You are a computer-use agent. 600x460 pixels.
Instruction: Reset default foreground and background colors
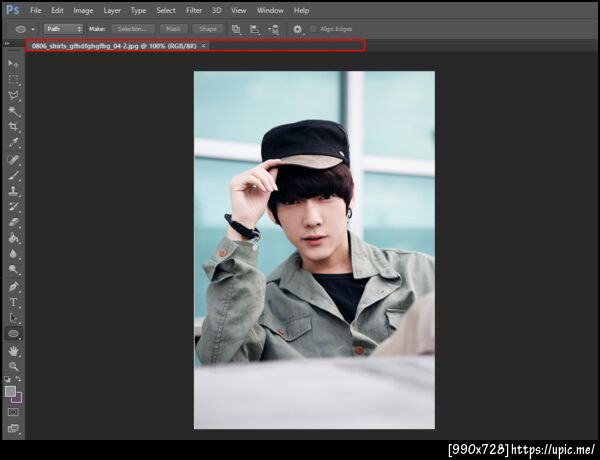click(x=7, y=379)
